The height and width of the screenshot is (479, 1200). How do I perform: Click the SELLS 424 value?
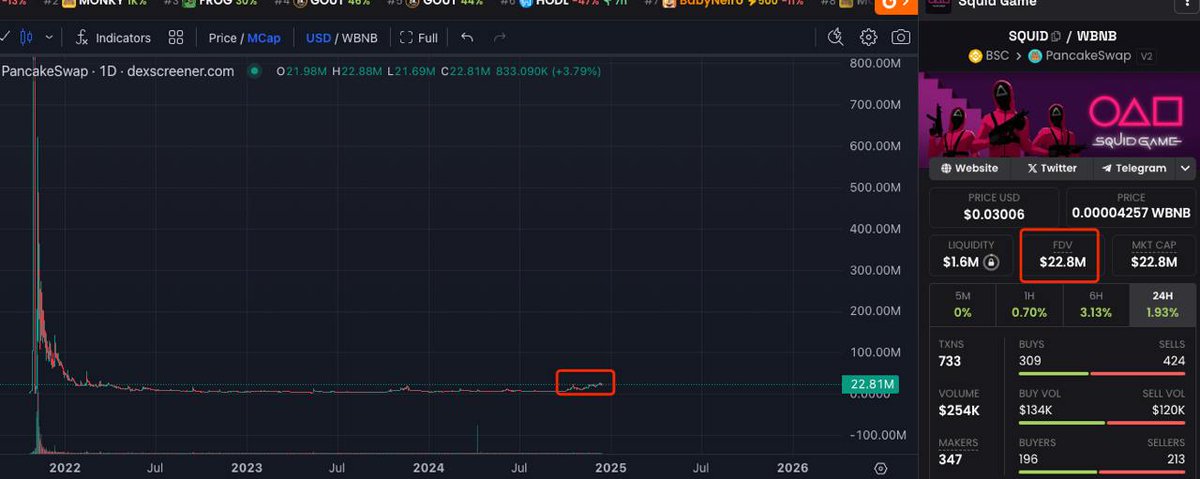click(1173, 360)
